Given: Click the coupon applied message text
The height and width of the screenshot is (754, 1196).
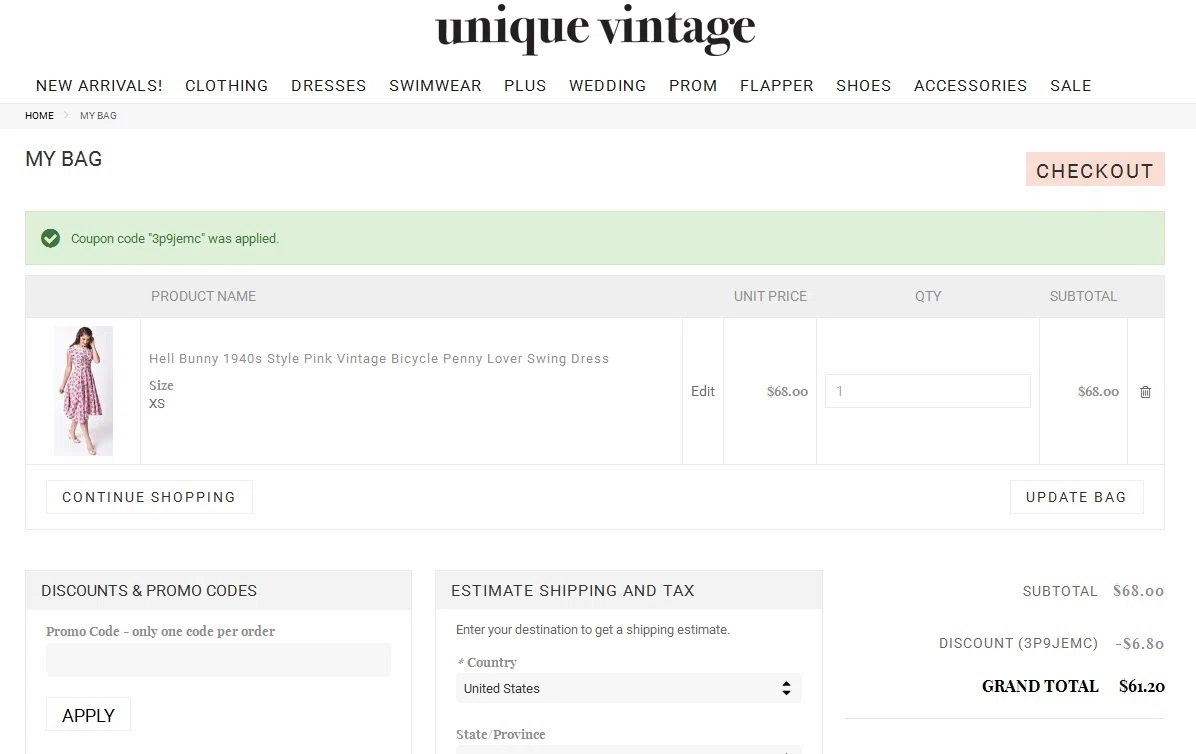Looking at the screenshot, I should point(175,239).
